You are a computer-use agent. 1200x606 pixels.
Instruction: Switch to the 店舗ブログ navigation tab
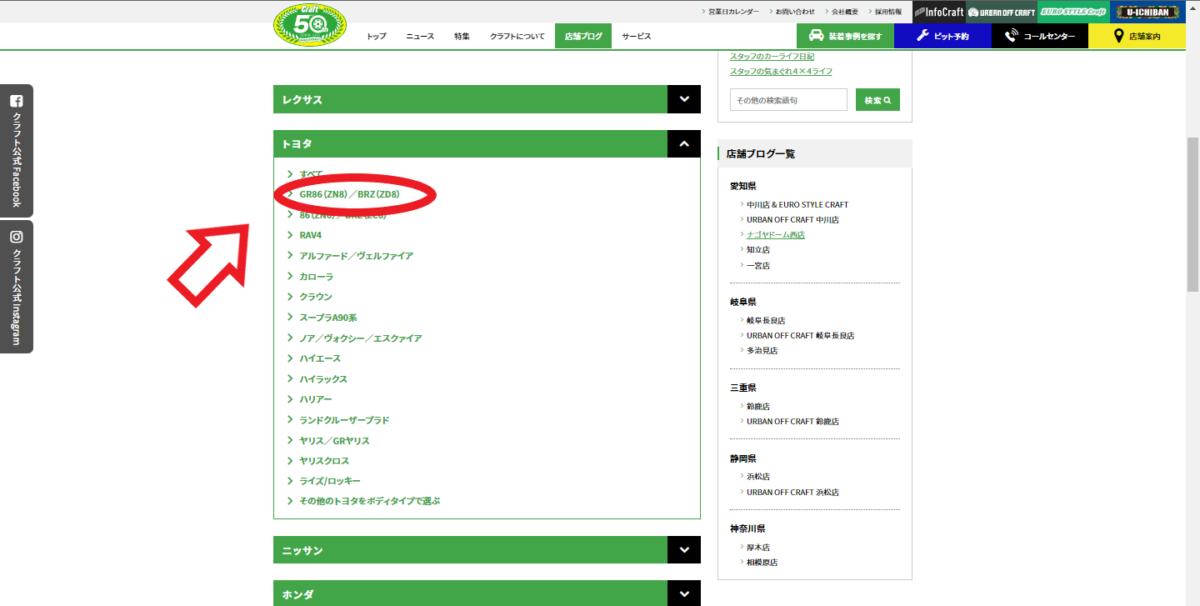tap(583, 36)
